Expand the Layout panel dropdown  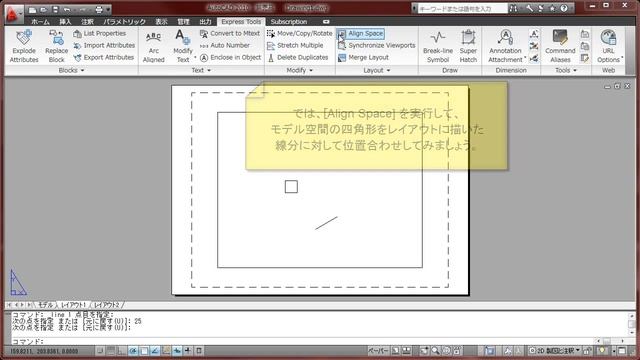377,70
